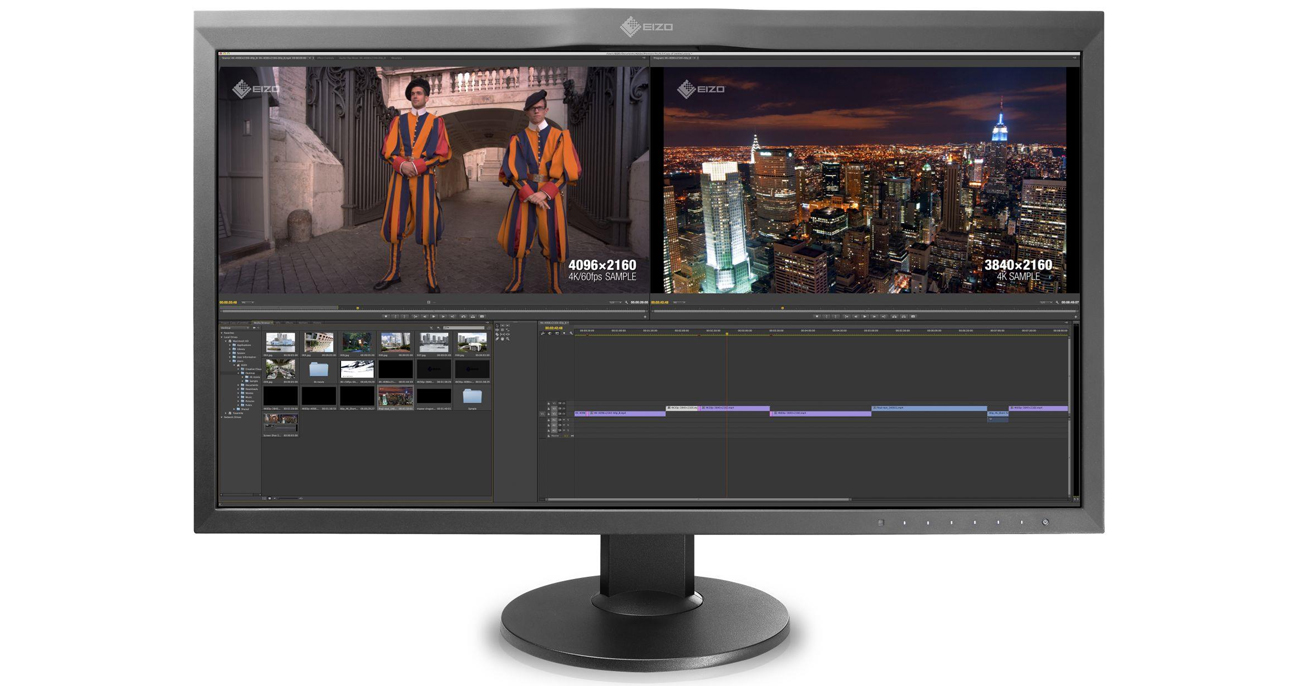This screenshot has height=686, width=1300.
Task: Select night city clip thumbnail in Media Browser
Action: click(x=395, y=396)
